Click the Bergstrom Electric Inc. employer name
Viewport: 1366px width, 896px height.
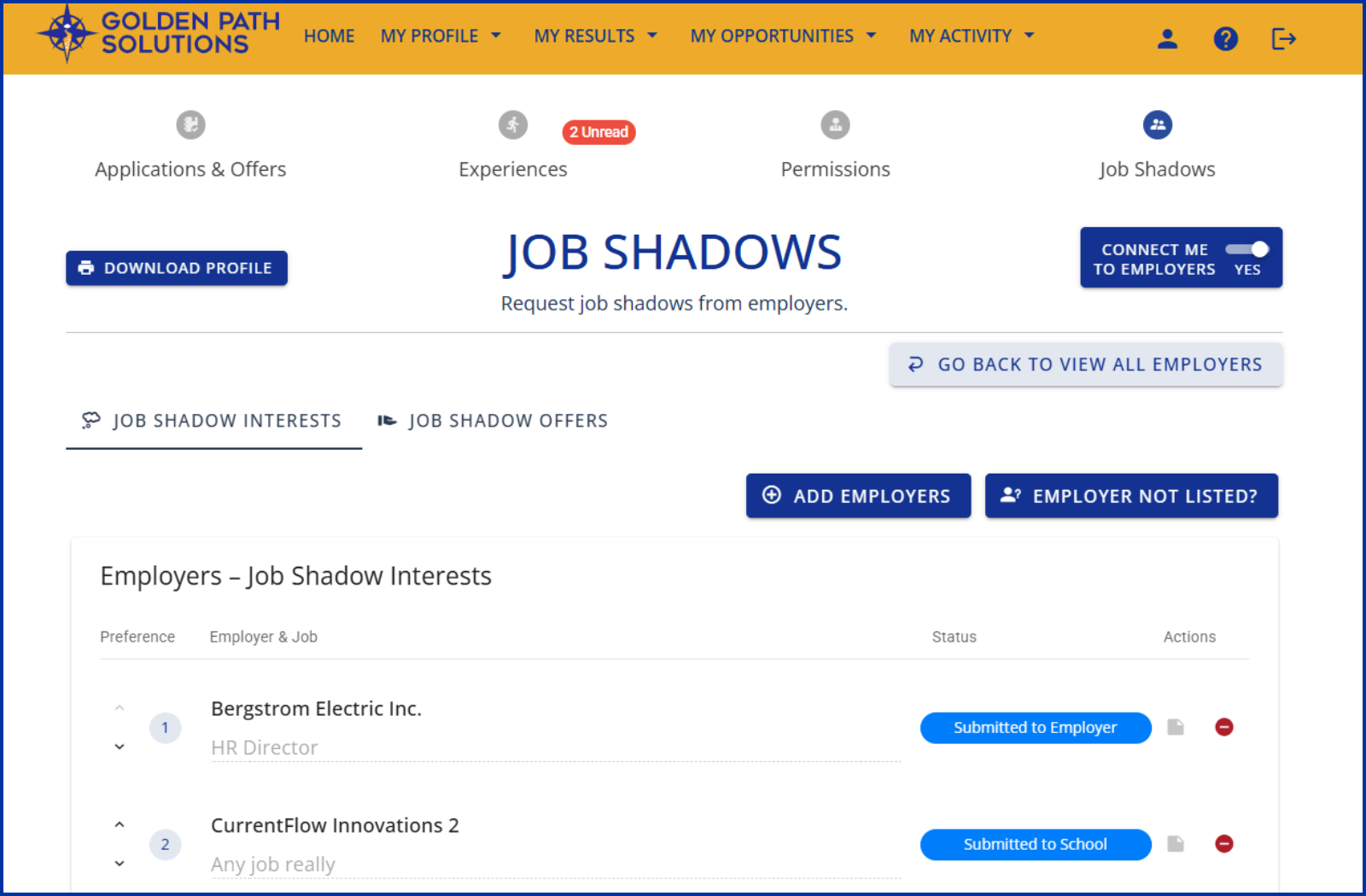(316, 709)
